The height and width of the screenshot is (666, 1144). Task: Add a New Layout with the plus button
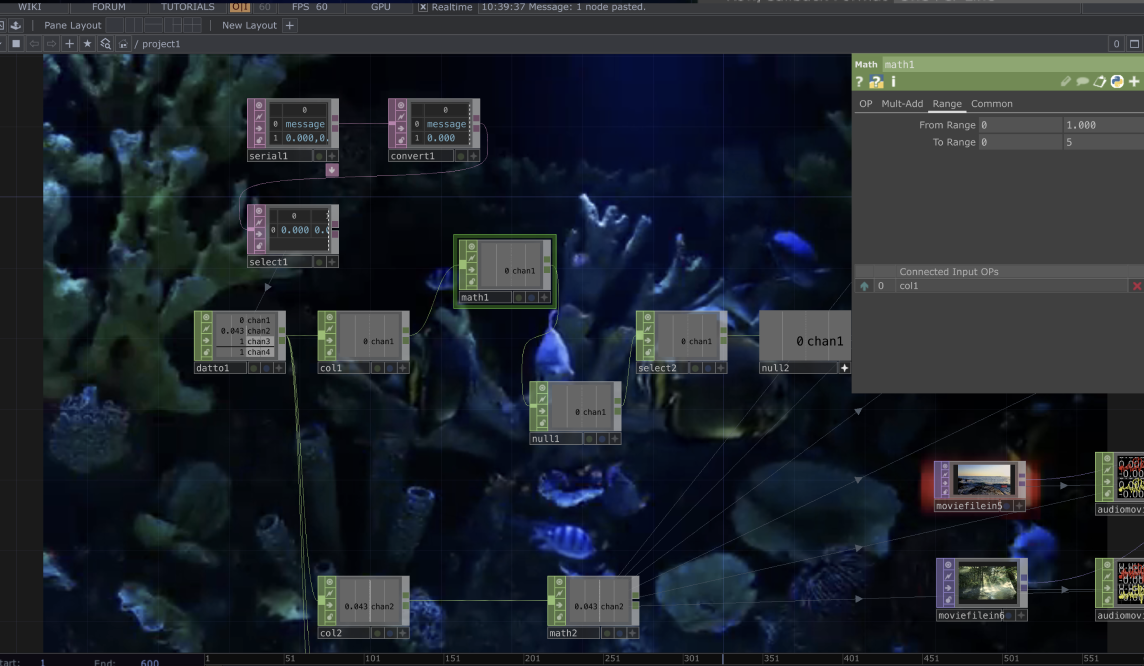pyautogui.click(x=290, y=25)
